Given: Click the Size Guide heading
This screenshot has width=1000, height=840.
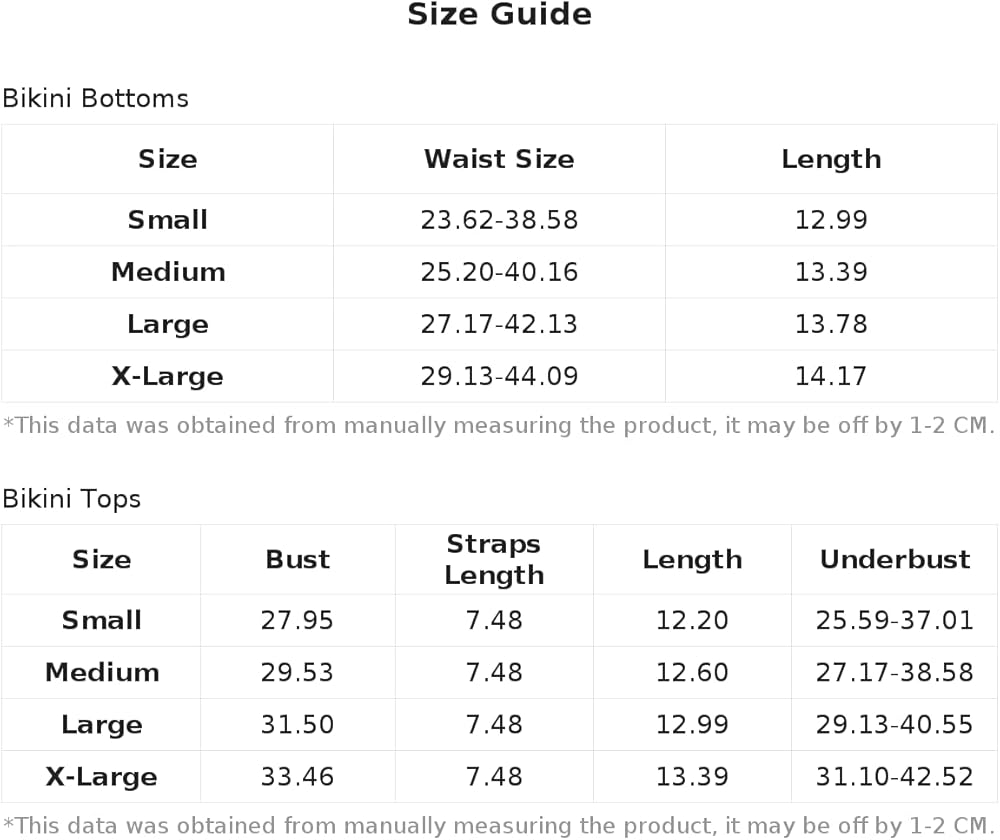Looking at the screenshot, I should (499, 14).
